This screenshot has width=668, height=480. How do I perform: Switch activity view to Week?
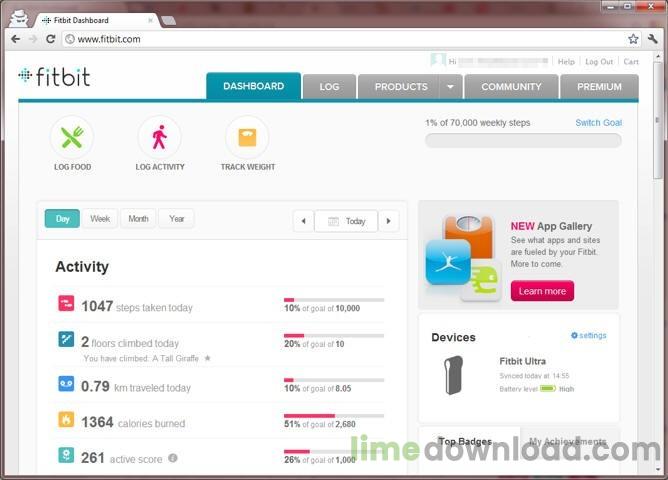tap(100, 219)
